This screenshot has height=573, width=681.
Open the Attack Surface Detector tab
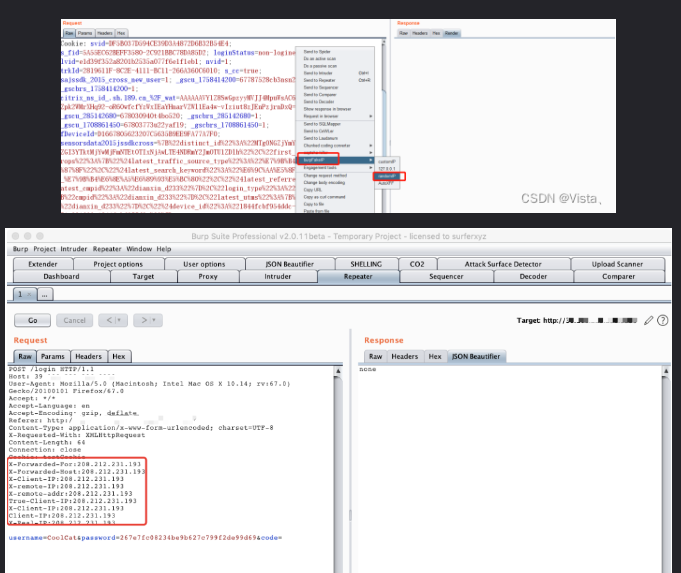click(503, 264)
